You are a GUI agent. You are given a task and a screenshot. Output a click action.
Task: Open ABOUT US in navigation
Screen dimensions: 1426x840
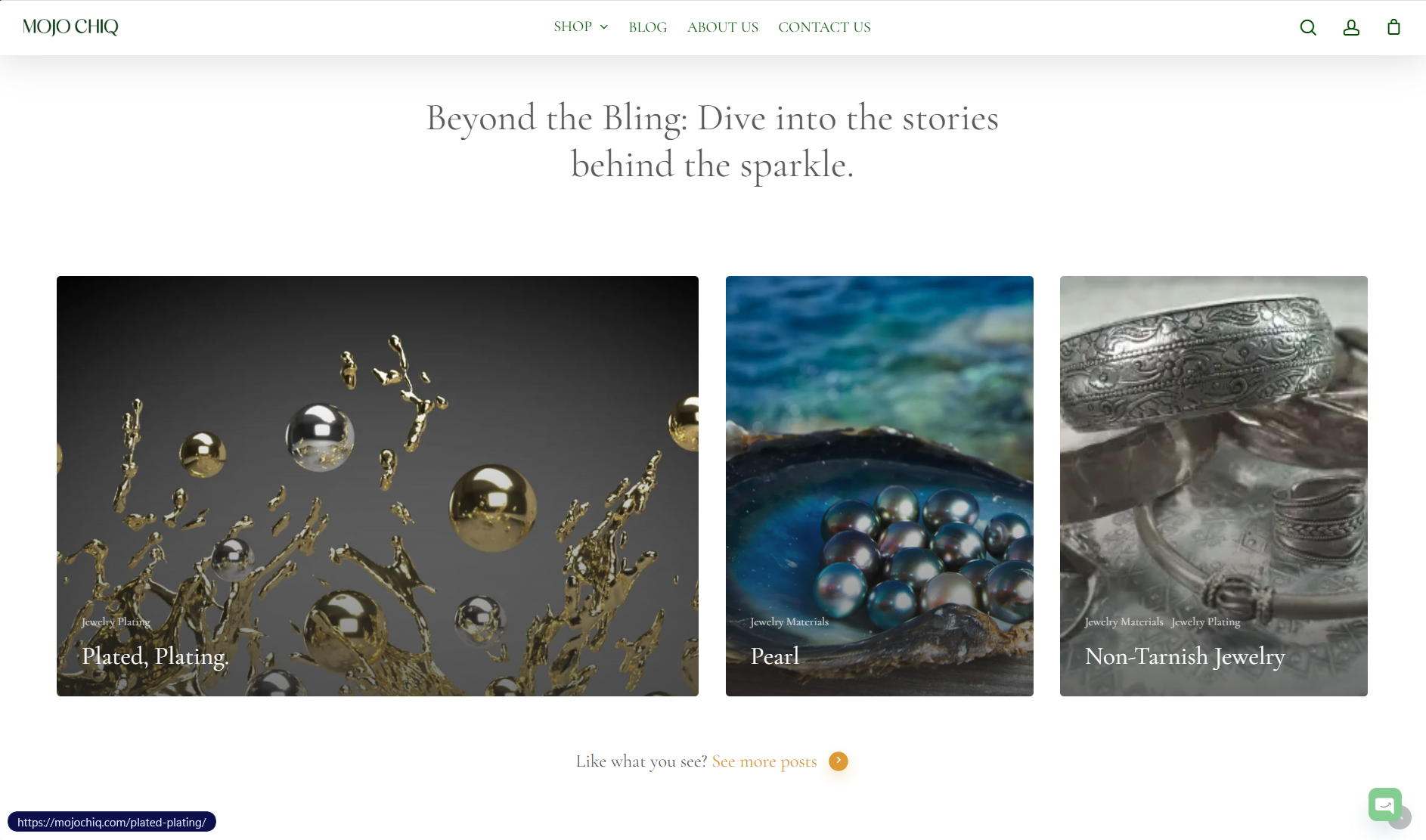(722, 27)
